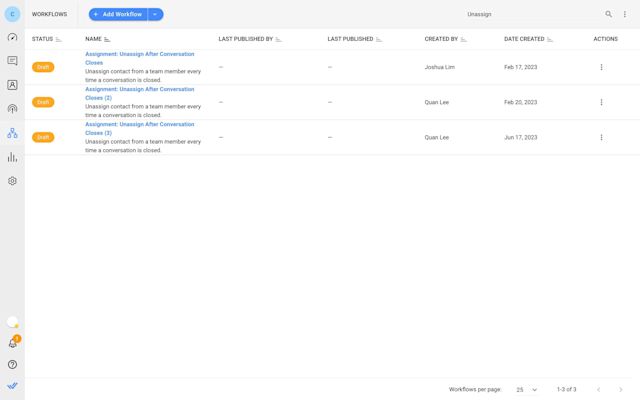Click the Draft badge of Feb 20 workflow
The height and width of the screenshot is (400, 640).
43,102
